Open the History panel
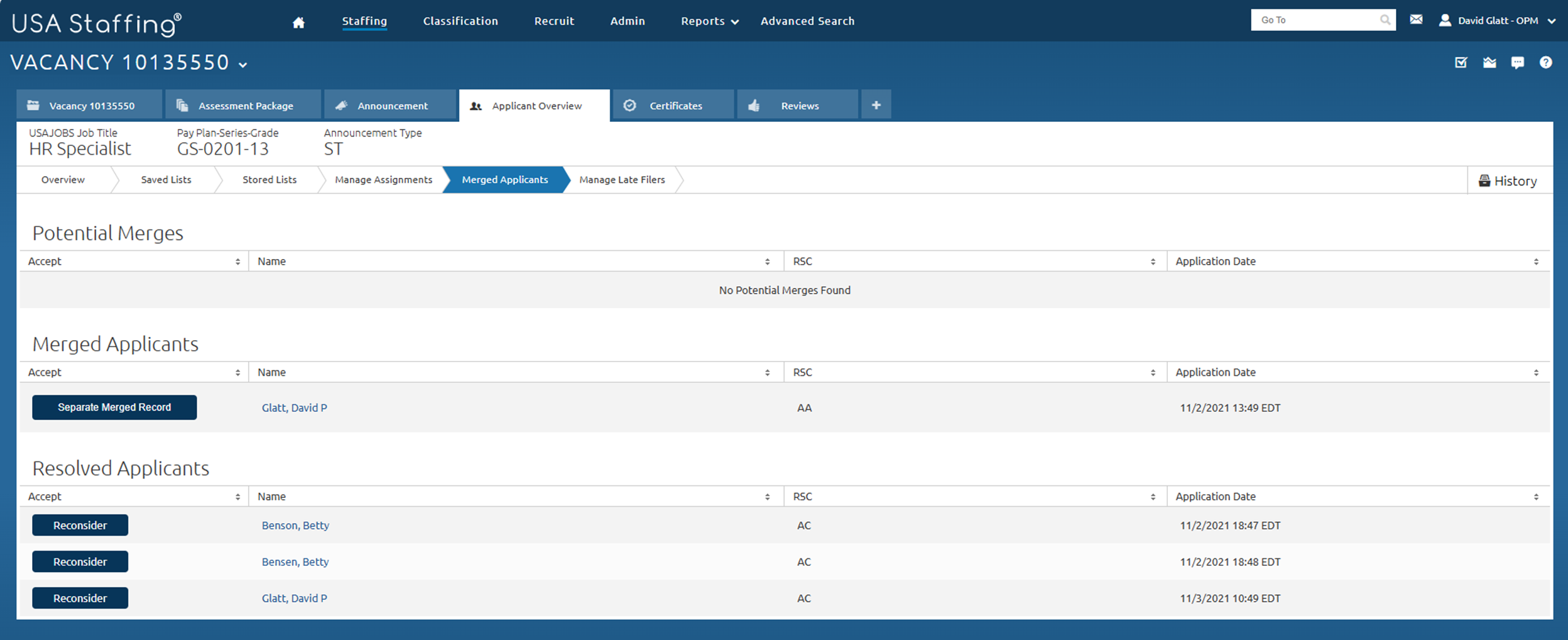 pyautogui.click(x=1508, y=181)
